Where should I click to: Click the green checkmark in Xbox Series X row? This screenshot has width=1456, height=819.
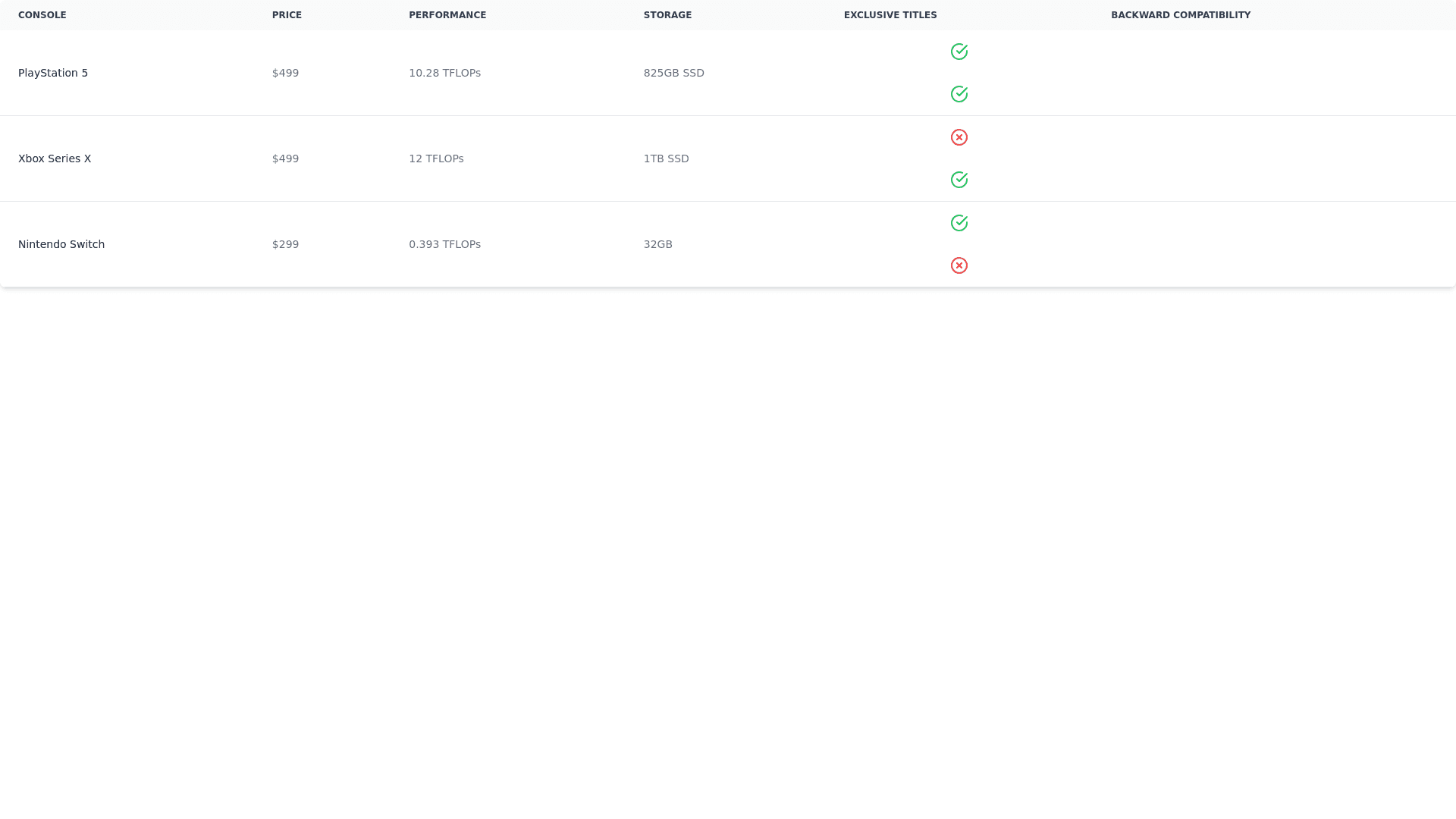(959, 180)
